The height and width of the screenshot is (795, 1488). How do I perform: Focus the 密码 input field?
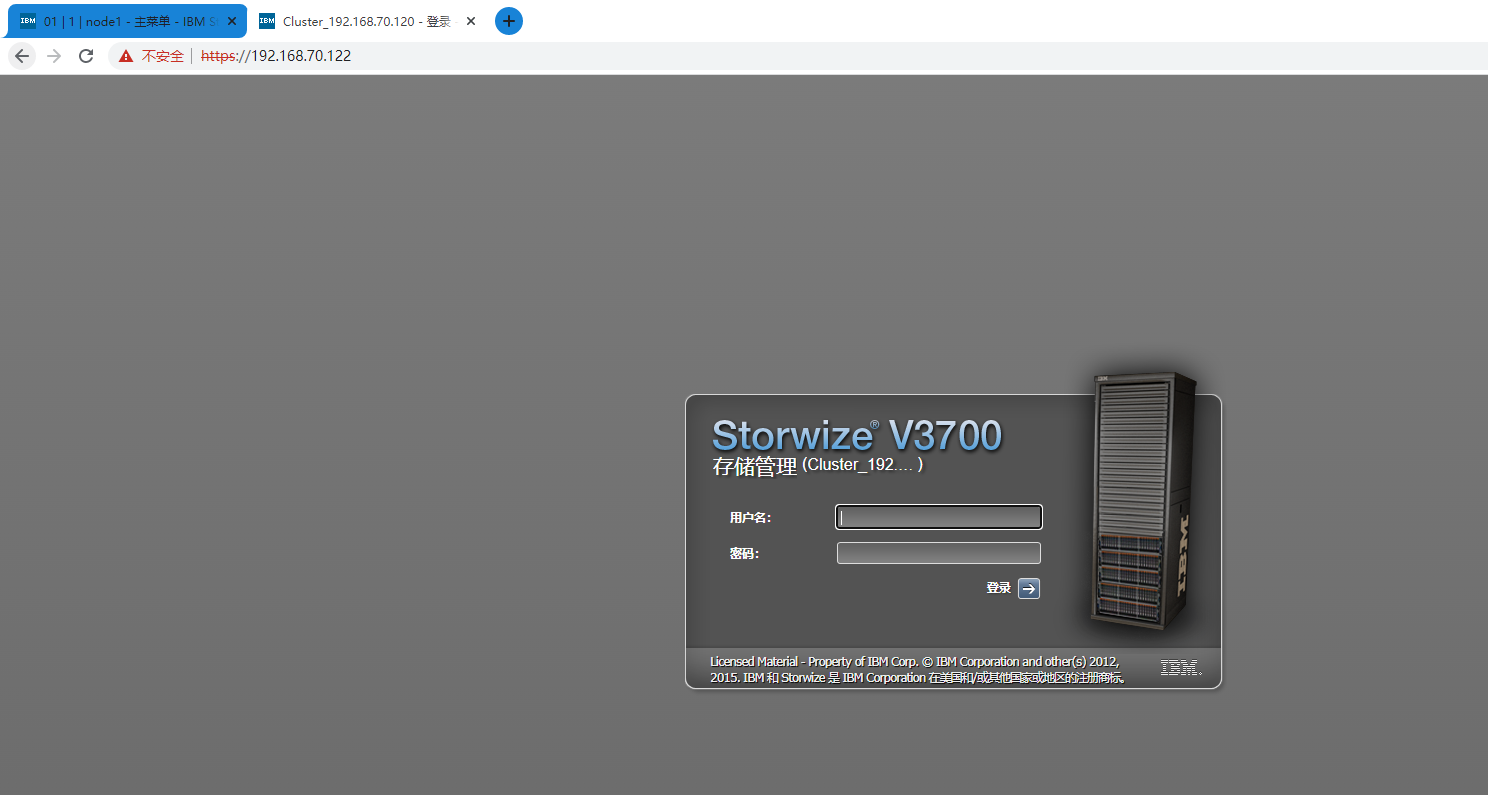click(x=939, y=553)
